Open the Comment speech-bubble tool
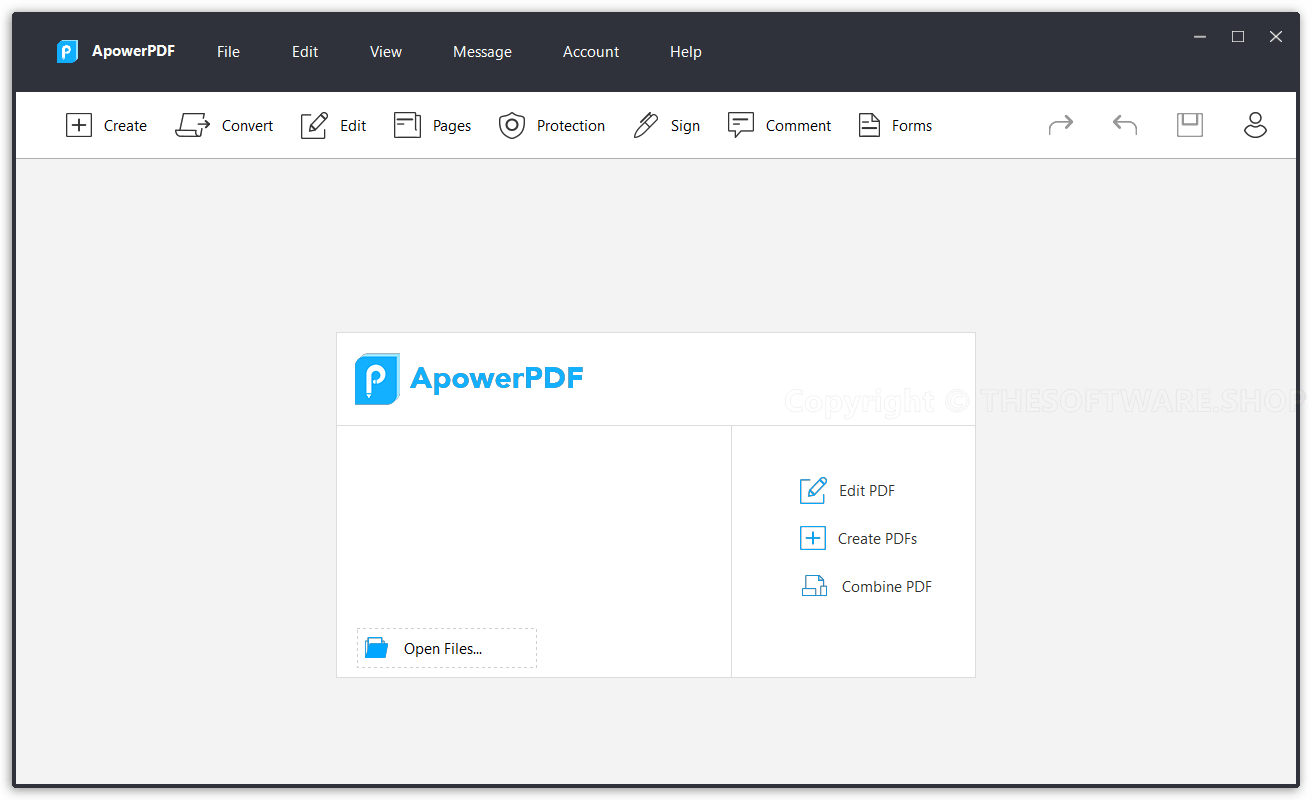1312x800 pixels. (779, 126)
